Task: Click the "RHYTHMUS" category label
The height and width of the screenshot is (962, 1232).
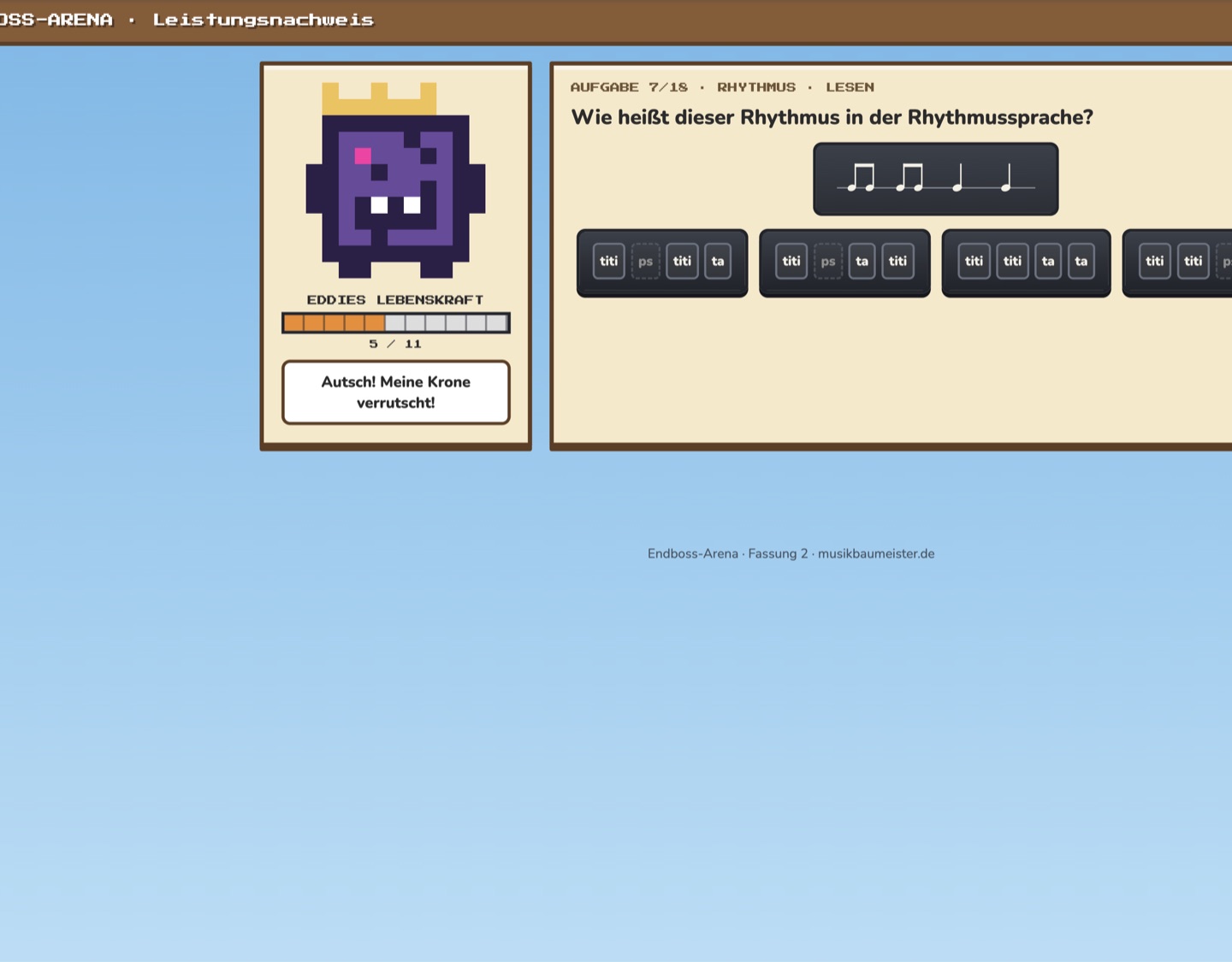Action: [x=756, y=87]
